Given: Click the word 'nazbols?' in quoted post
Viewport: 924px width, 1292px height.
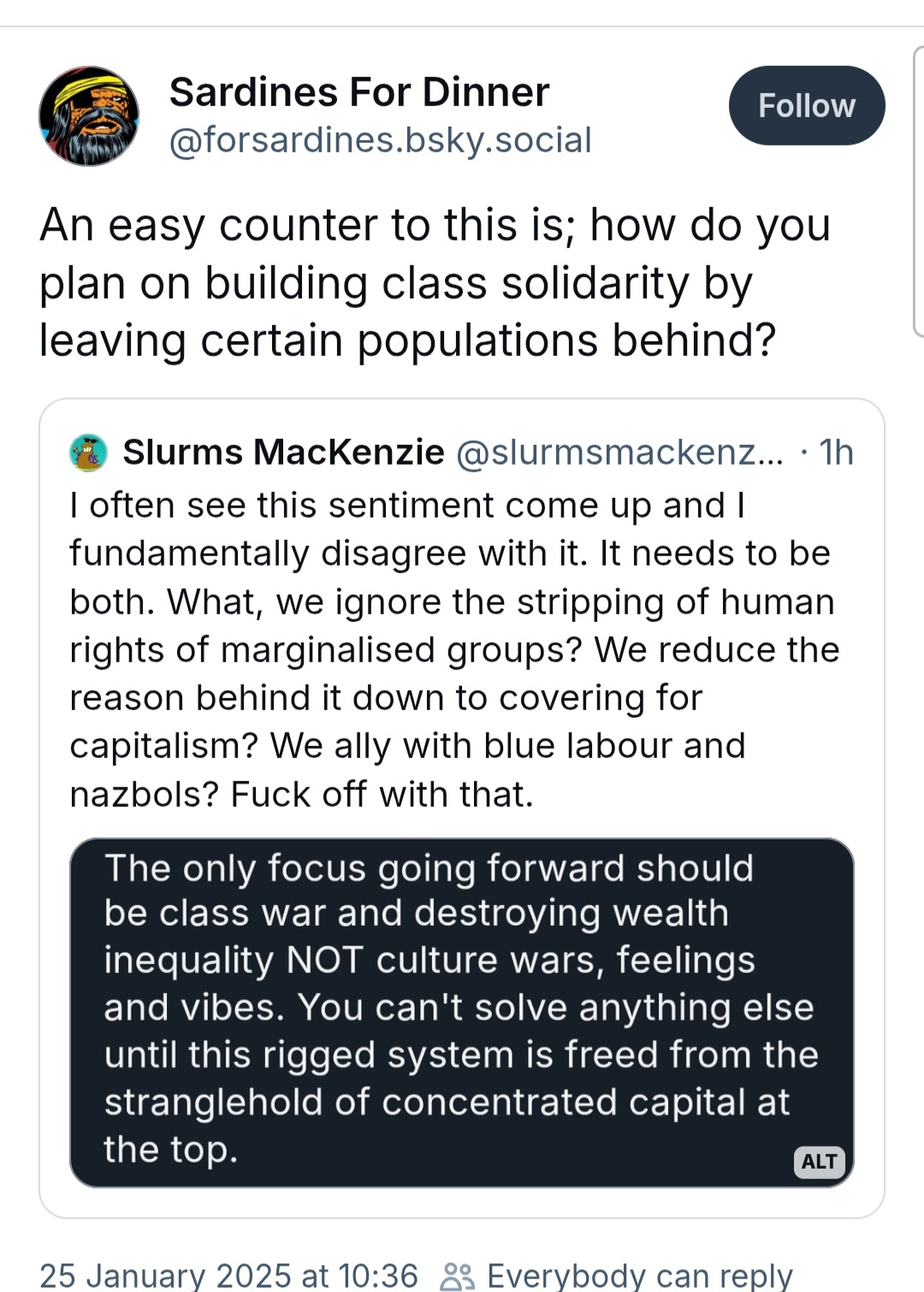Looking at the screenshot, I should click(x=145, y=795).
